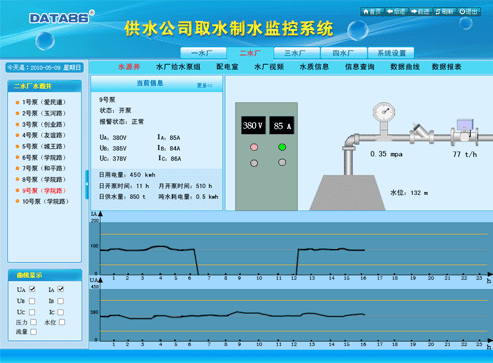Viewport: 493px width, 363px height.
Task: Click lower-left gray cabinet button
Action: [x=254, y=163]
